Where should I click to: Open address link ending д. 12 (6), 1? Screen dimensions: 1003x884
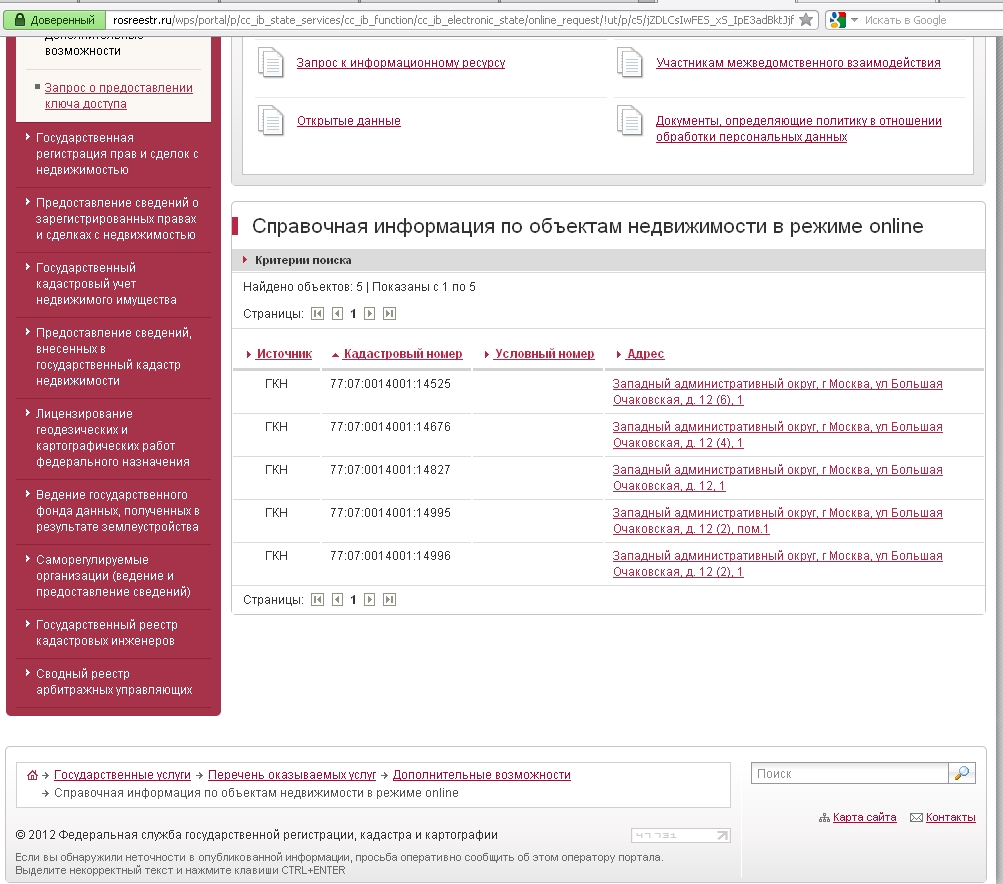[x=777, y=392]
